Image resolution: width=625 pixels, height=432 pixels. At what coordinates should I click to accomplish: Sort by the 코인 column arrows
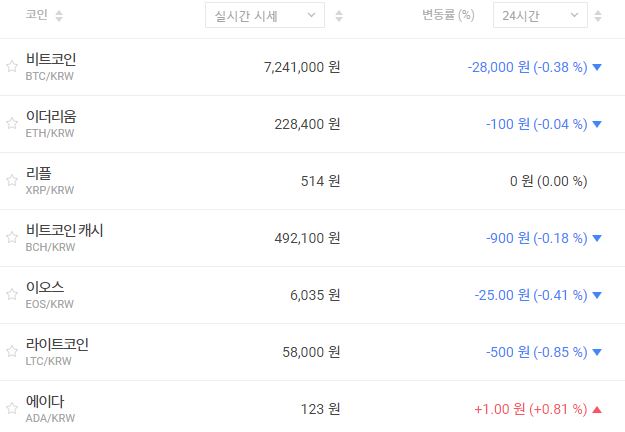[58, 16]
